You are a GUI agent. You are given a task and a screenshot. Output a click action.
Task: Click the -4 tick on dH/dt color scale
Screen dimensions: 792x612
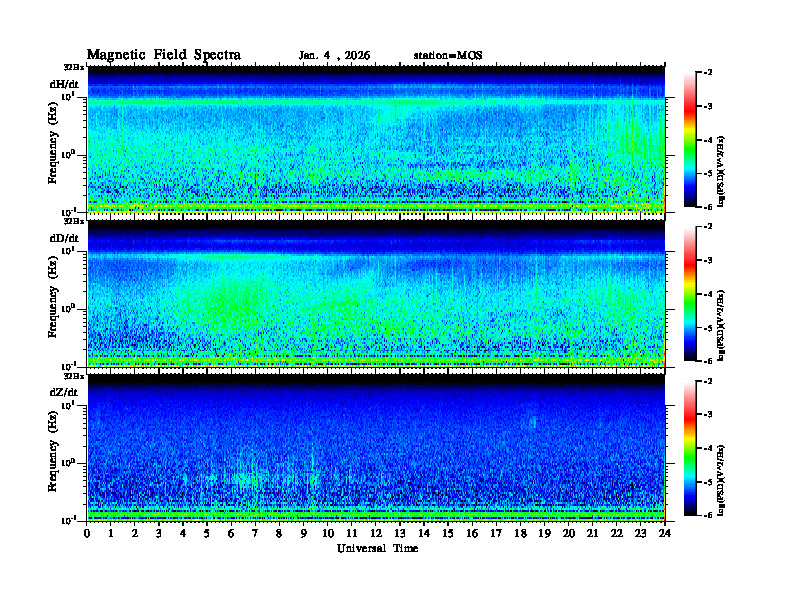coord(708,140)
